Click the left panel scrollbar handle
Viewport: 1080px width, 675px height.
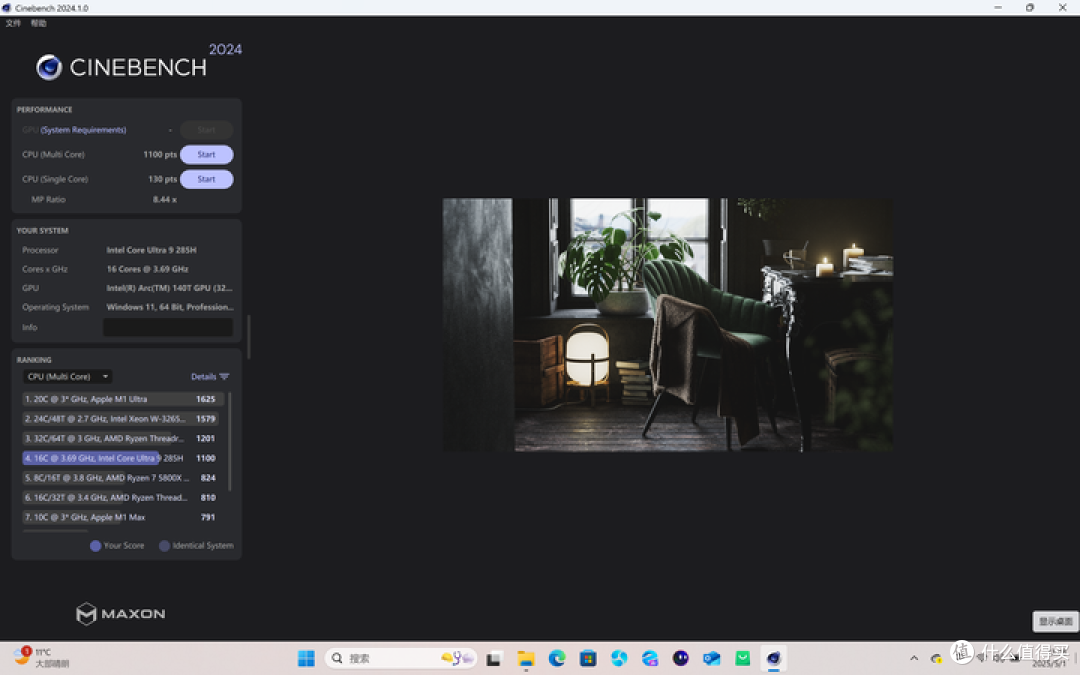[249, 337]
